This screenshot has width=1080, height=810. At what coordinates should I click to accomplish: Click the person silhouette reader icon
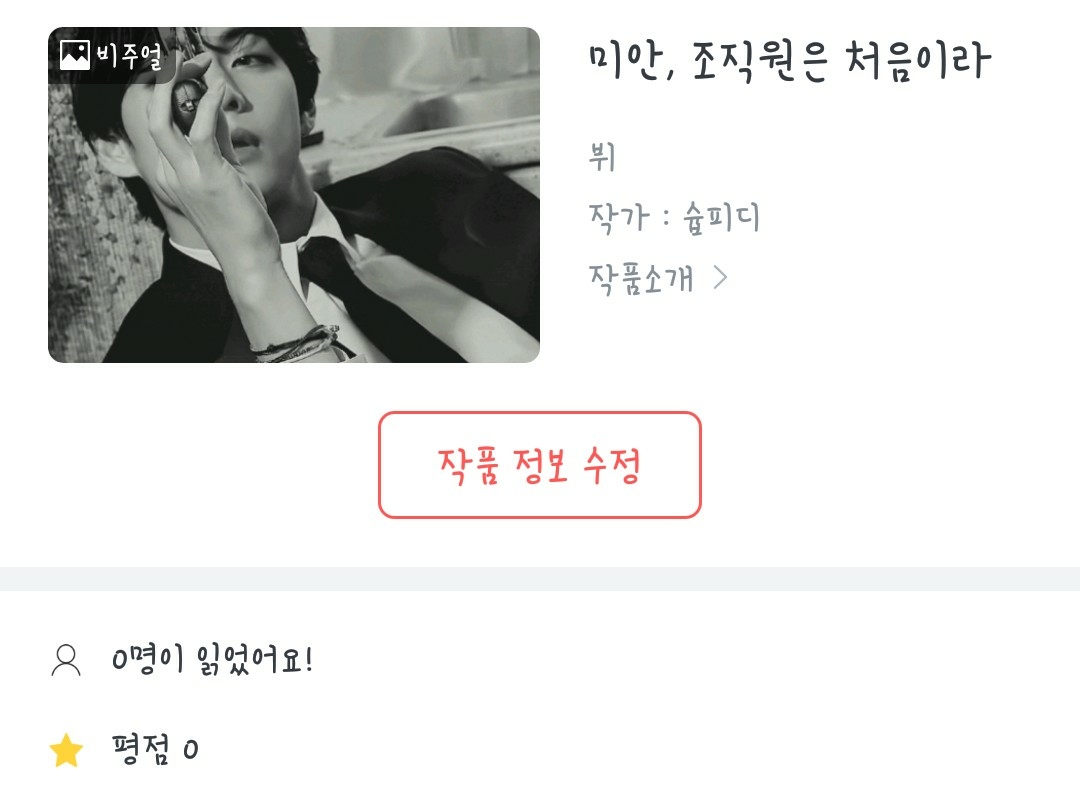point(66,660)
